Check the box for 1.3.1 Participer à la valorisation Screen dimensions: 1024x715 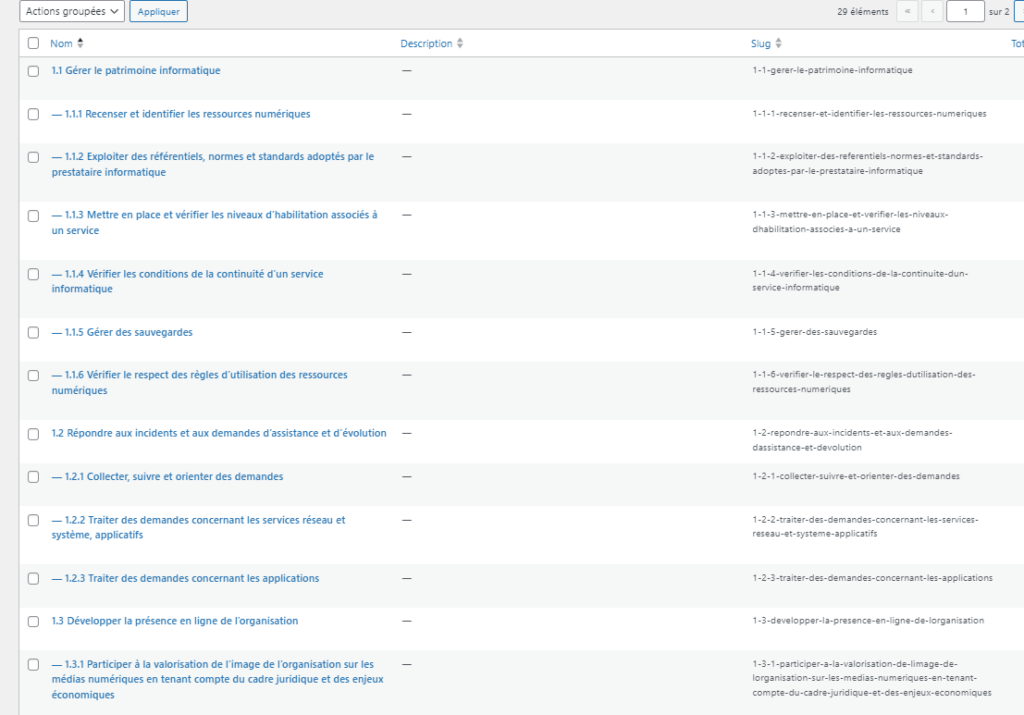pyautogui.click(x=33, y=664)
